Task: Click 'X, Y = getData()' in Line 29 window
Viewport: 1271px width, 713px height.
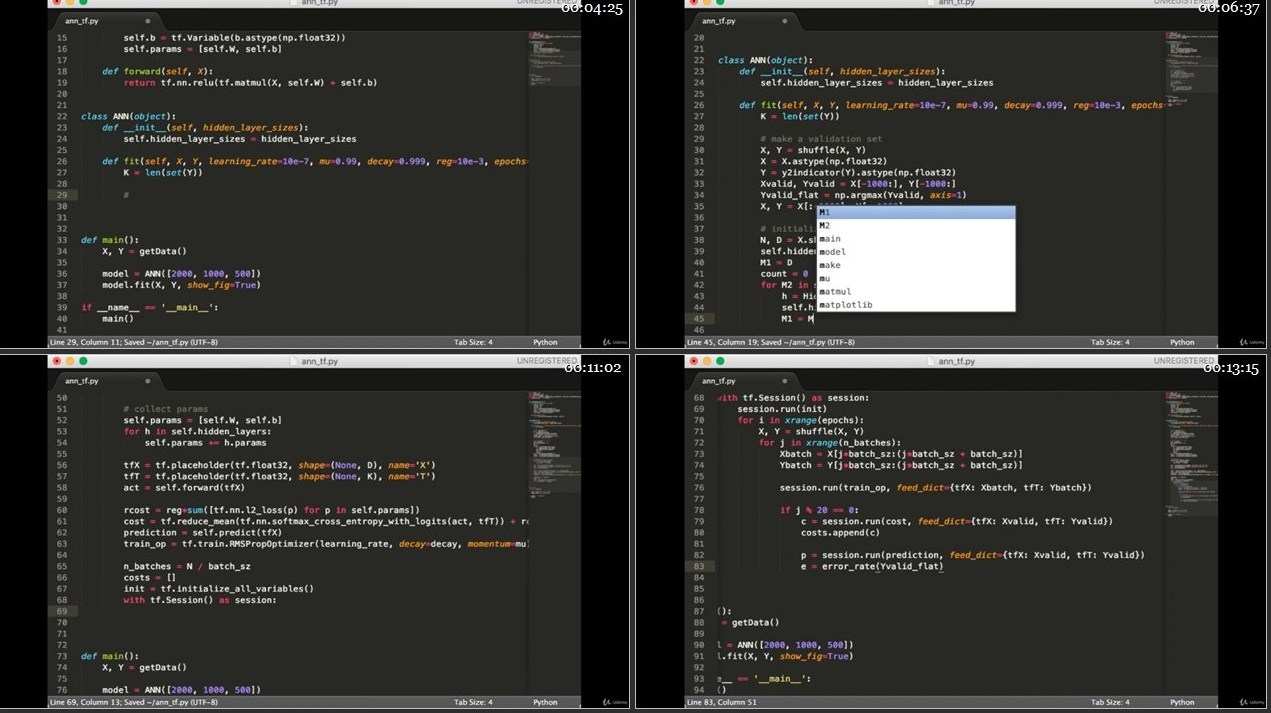Action: pyautogui.click(x=144, y=251)
